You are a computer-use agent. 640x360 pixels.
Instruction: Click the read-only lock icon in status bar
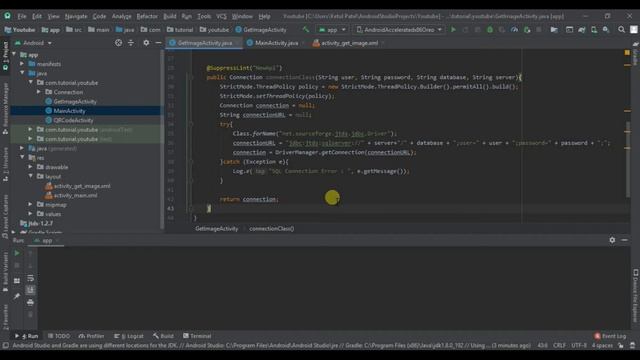pyautogui.click(x=620, y=346)
